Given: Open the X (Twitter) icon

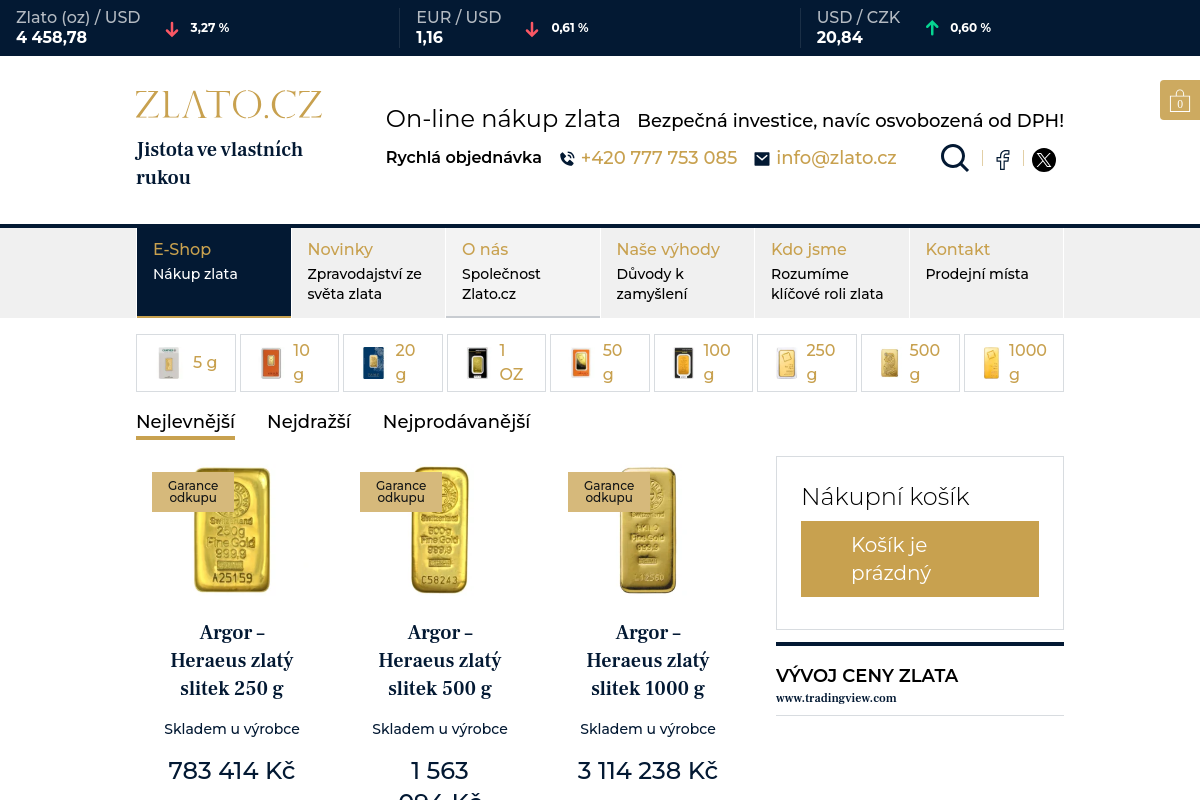Looking at the screenshot, I should [1044, 160].
